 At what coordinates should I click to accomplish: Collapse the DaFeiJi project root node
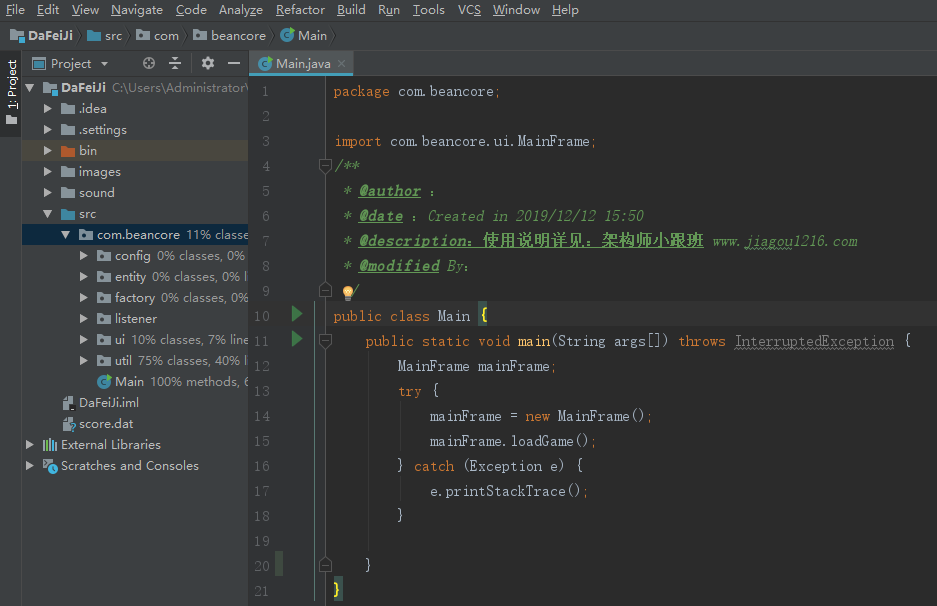click(30, 88)
